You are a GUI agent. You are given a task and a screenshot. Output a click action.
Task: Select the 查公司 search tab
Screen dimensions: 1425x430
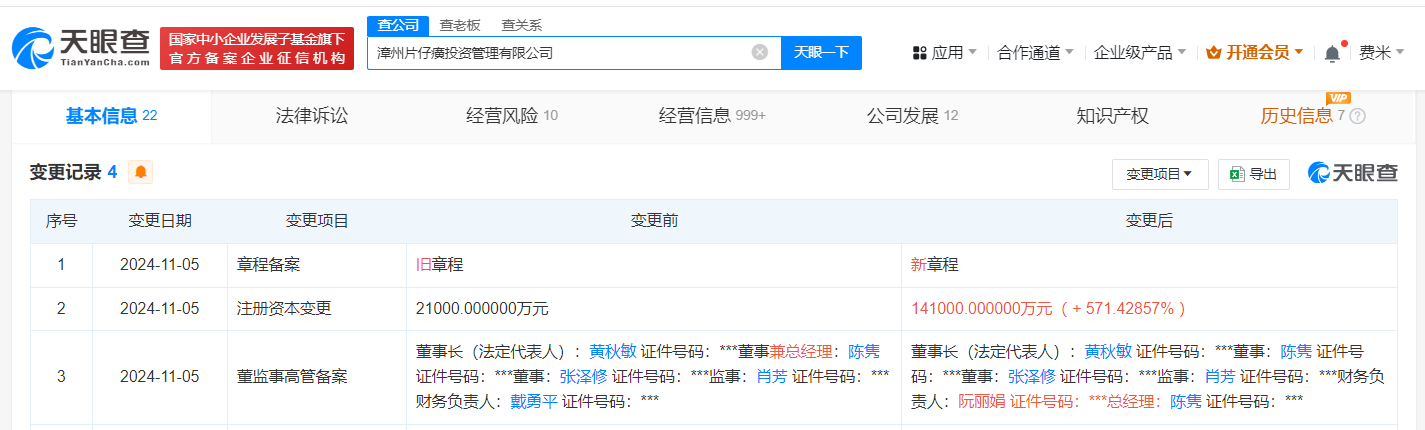[x=398, y=25]
